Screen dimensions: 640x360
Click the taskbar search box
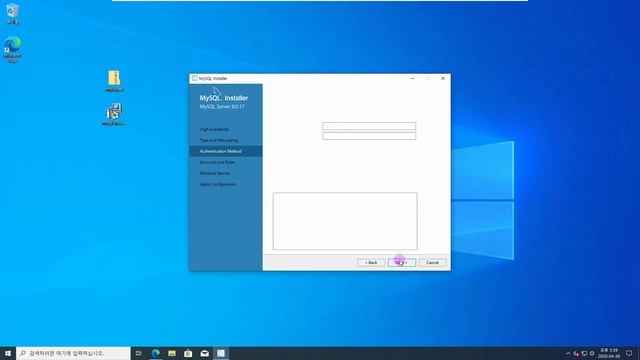point(73,353)
